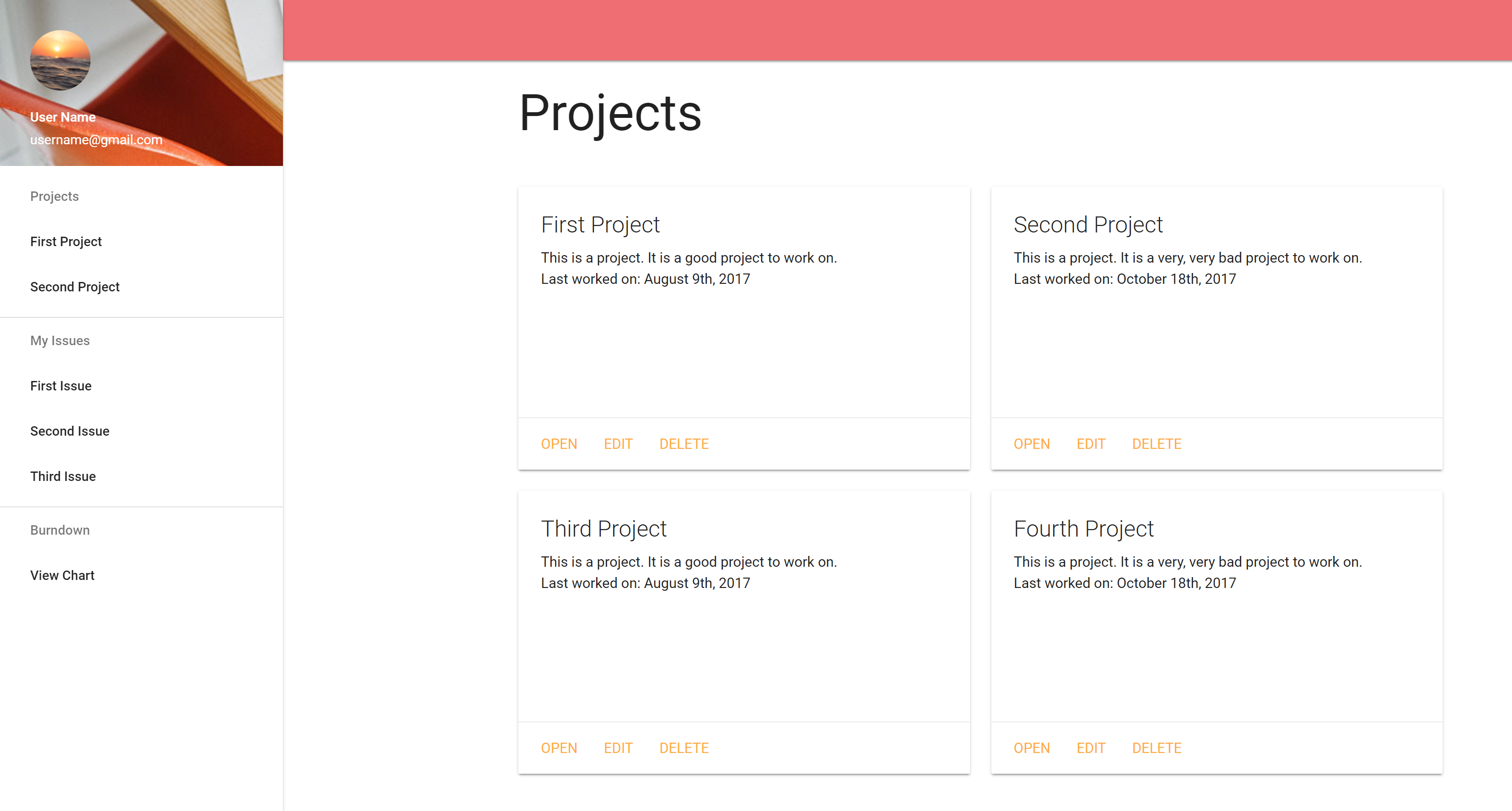
Task: Navigate to First Issue in sidebar
Action: [61, 386]
